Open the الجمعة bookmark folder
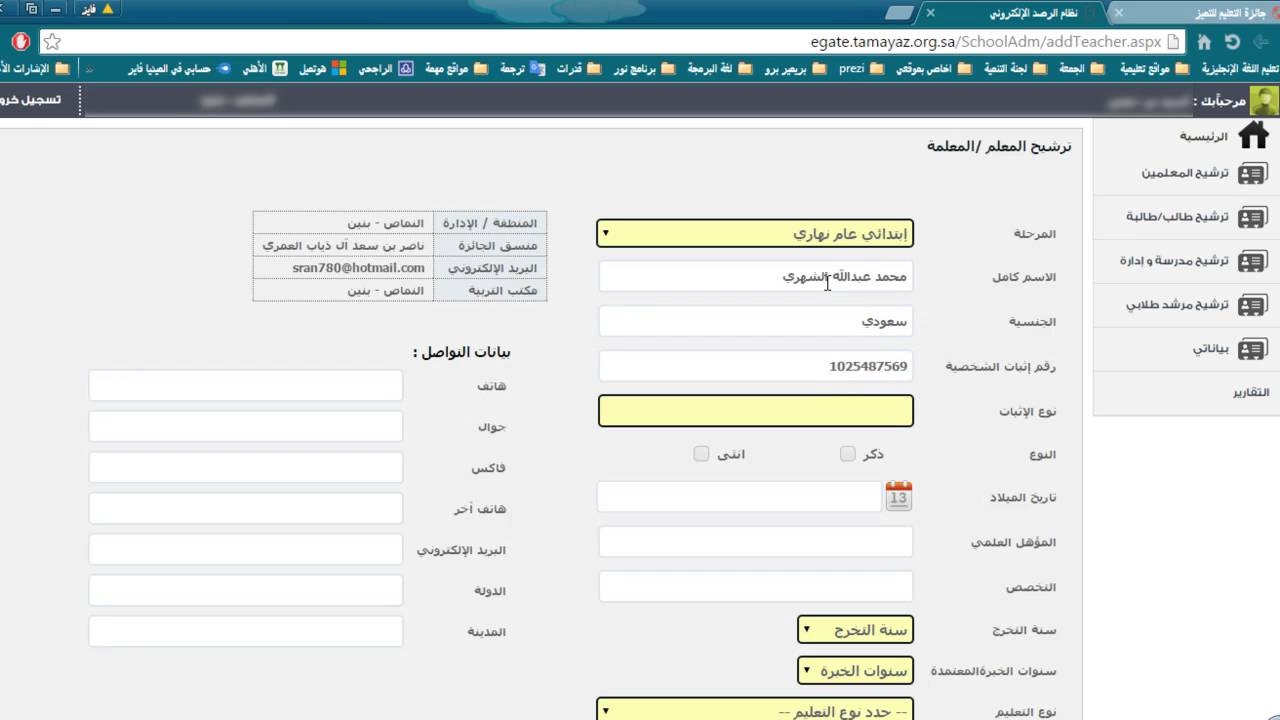The height and width of the screenshot is (720, 1280). click(1081, 69)
